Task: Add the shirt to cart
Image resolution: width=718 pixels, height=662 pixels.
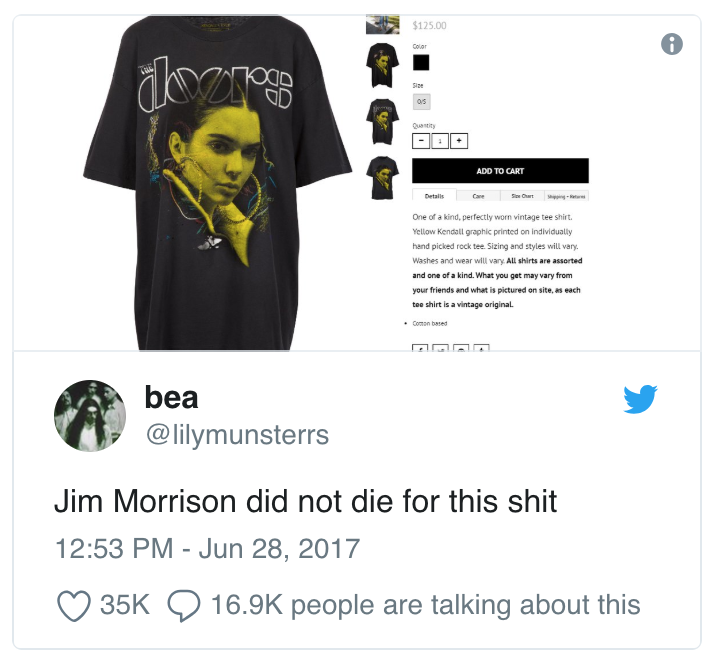Action: pyautogui.click(x=500, y=171)
